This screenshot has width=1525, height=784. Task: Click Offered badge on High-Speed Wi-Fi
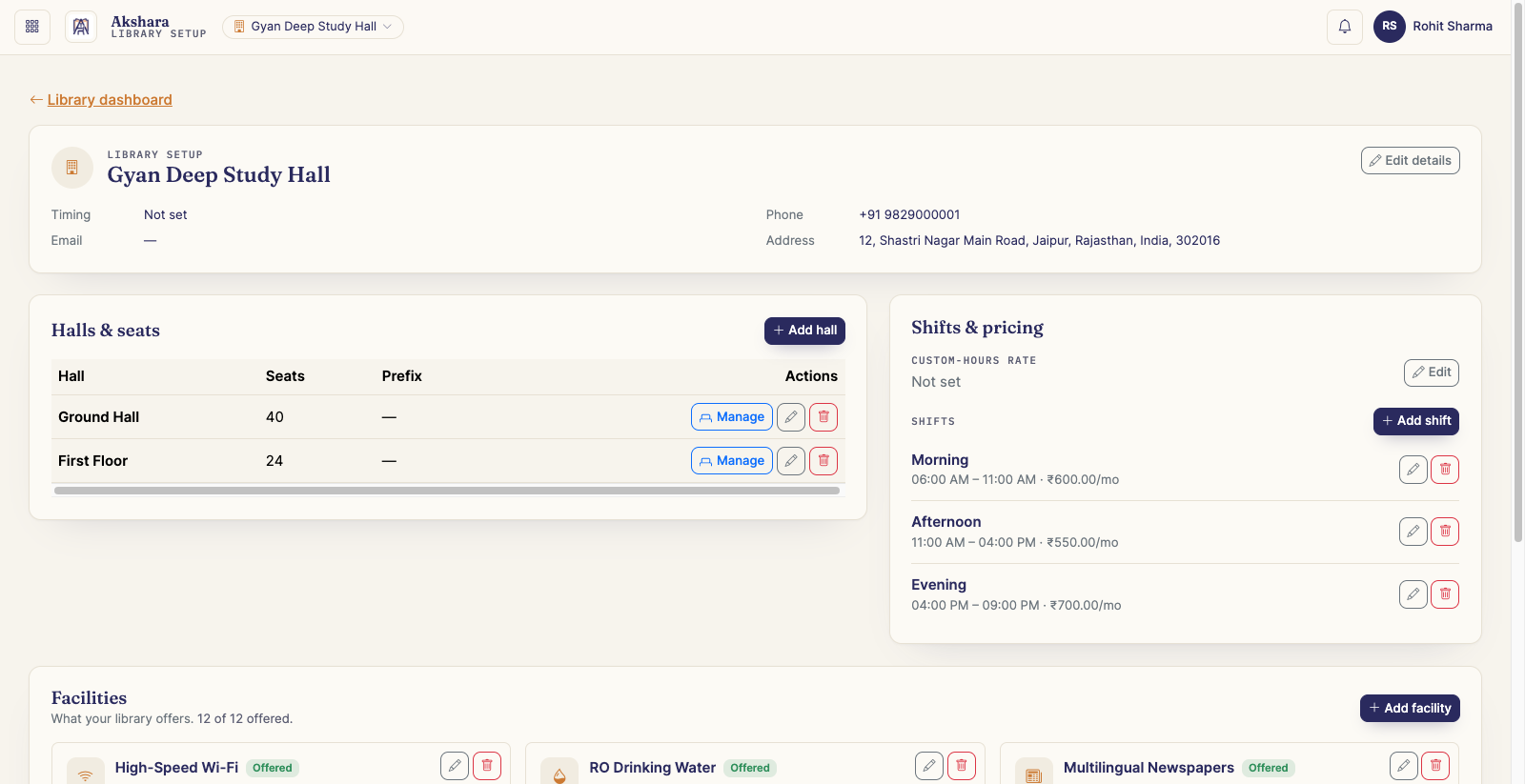pyautogui.click(x=273, y=768)
